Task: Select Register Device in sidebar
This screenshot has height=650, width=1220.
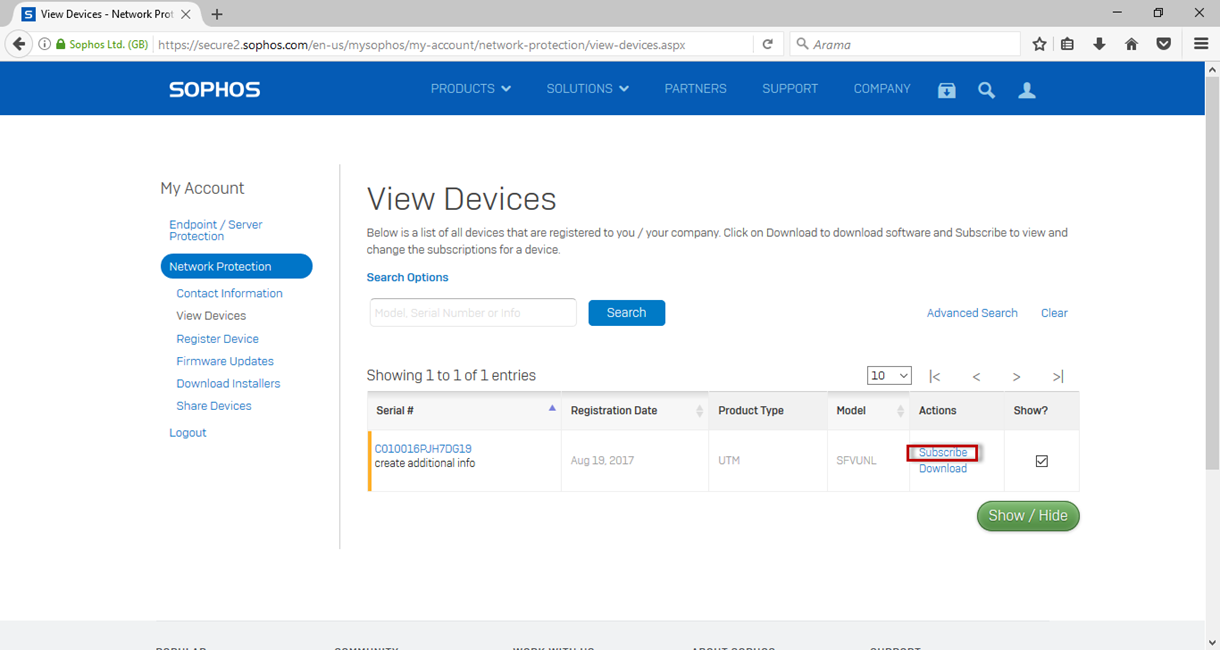Action: (x=217, y=339)
